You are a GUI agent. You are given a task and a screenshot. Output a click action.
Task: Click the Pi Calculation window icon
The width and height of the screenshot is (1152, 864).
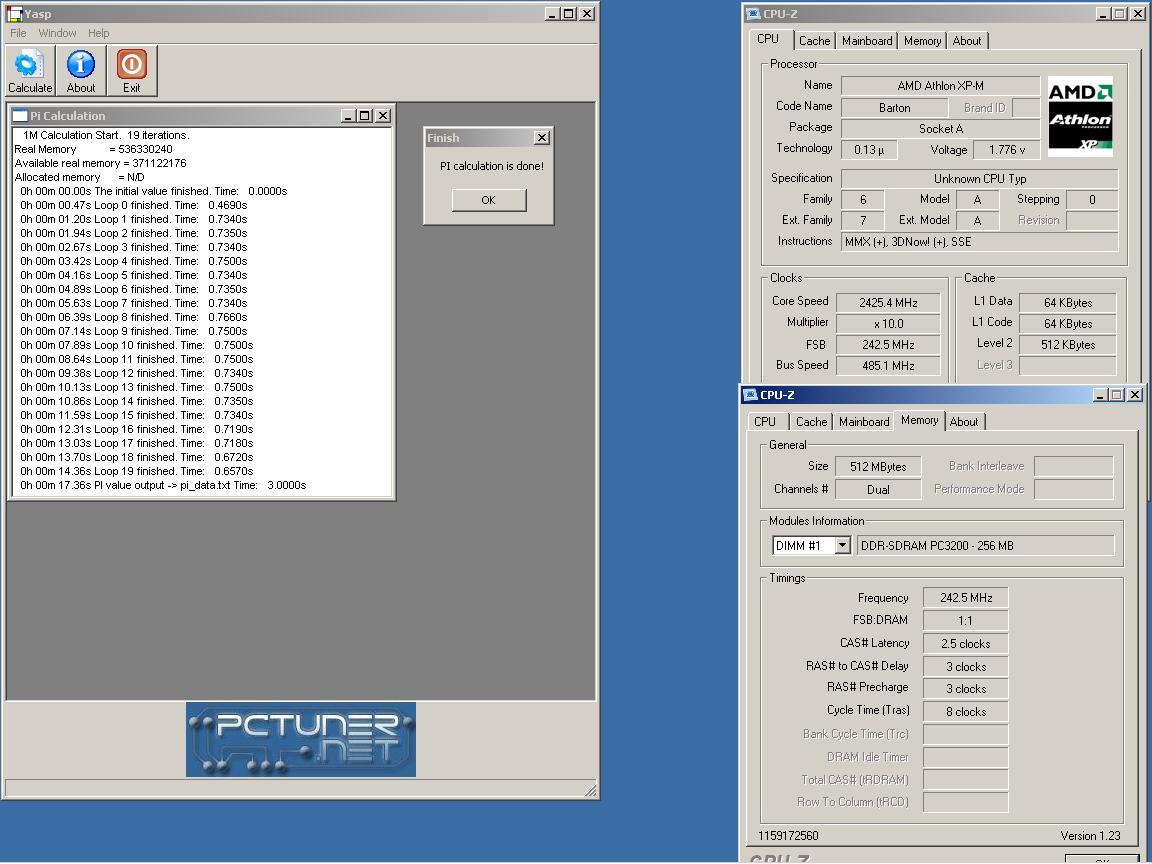coord(19,116)
